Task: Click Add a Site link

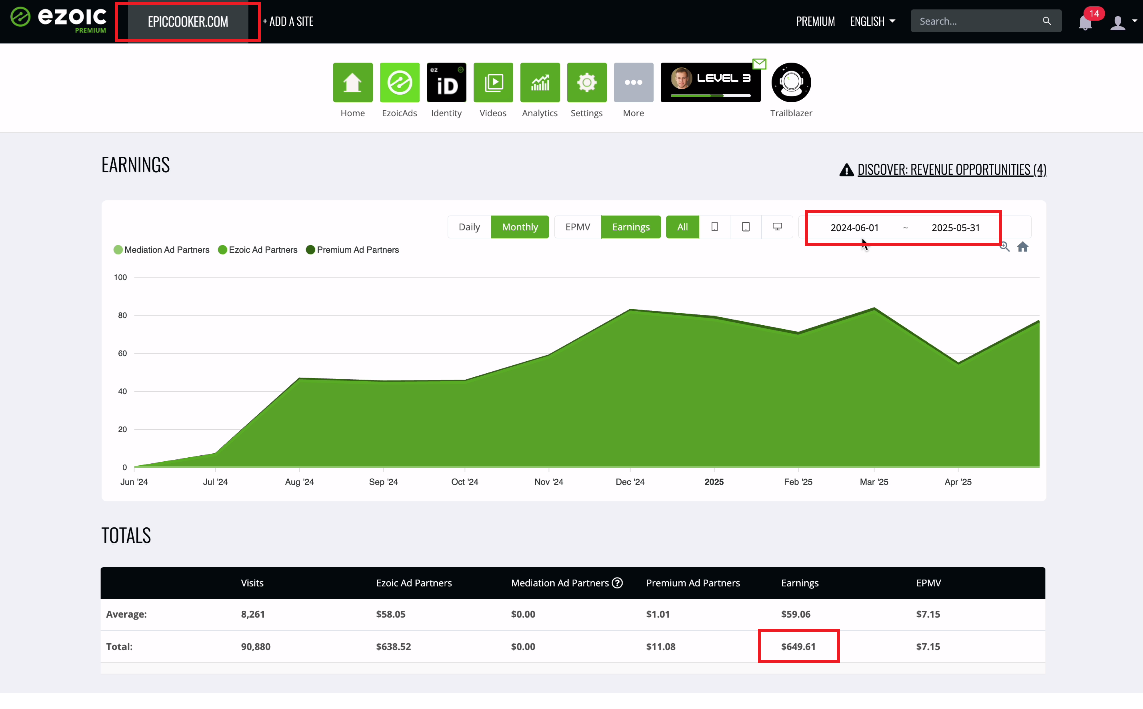Action: [x=289, y=22]
